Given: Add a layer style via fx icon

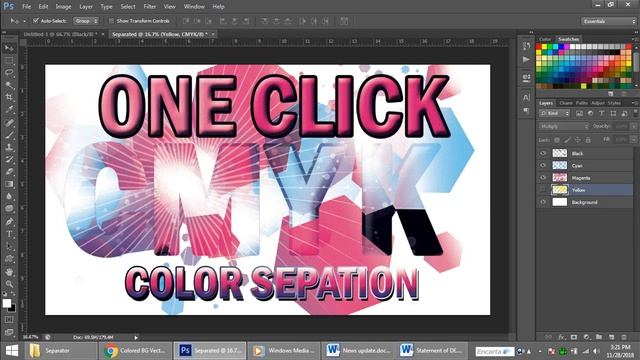Looking at the screenshot, I should [562, 337].
